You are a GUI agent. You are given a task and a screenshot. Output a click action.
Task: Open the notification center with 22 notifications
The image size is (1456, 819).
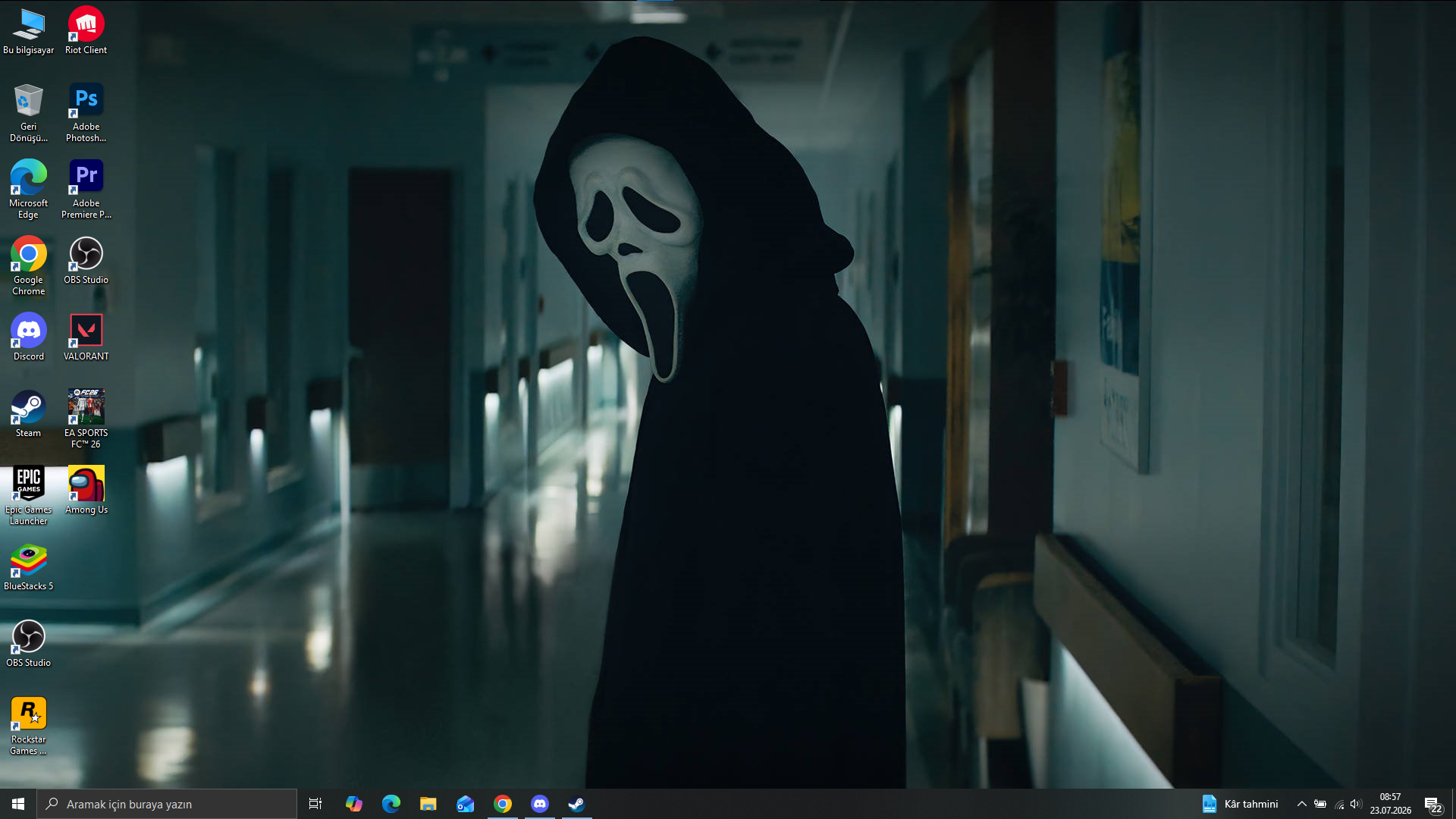coord(1433,805)
